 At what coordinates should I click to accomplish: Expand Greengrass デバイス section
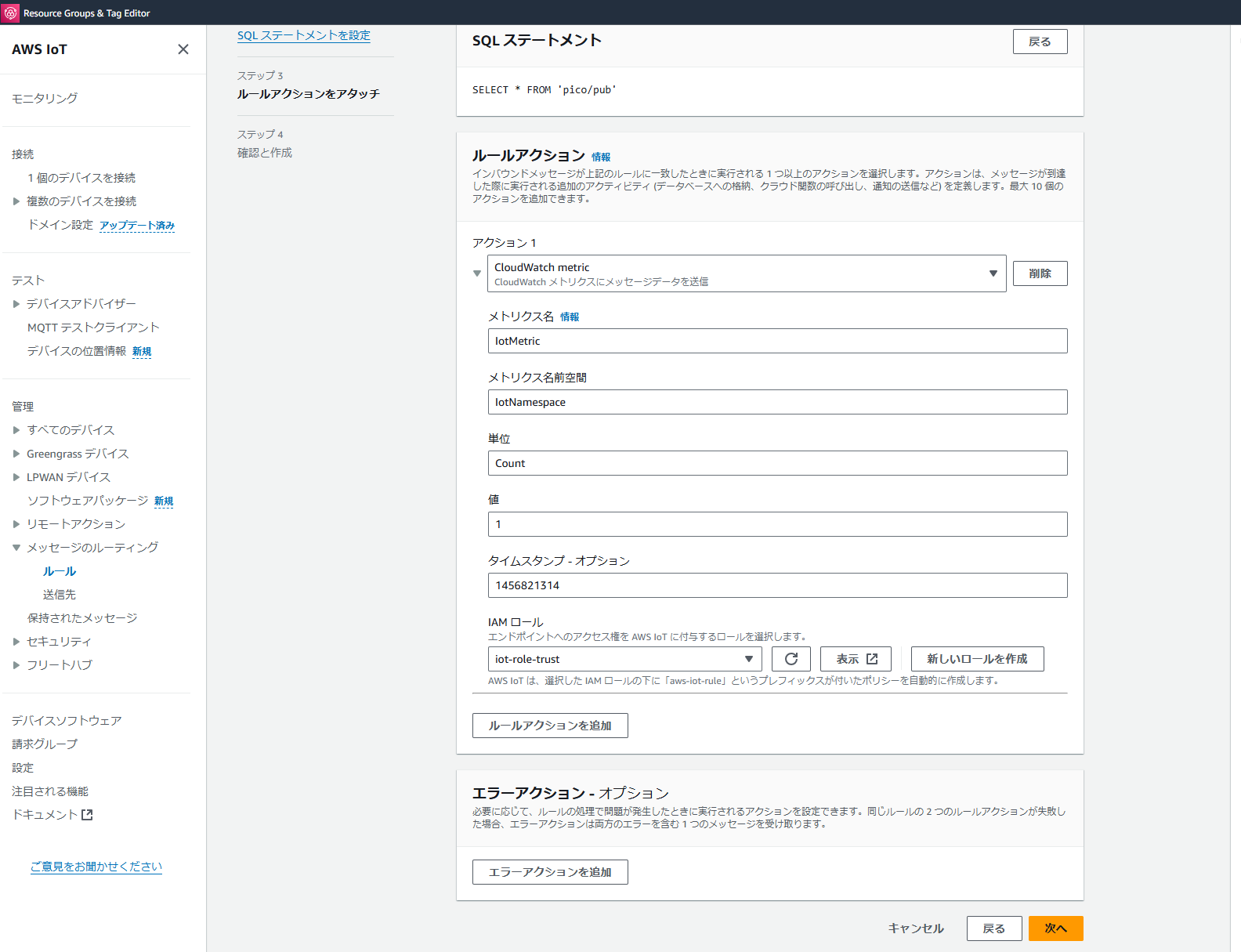pyautogui.click(x=16, y=454)
